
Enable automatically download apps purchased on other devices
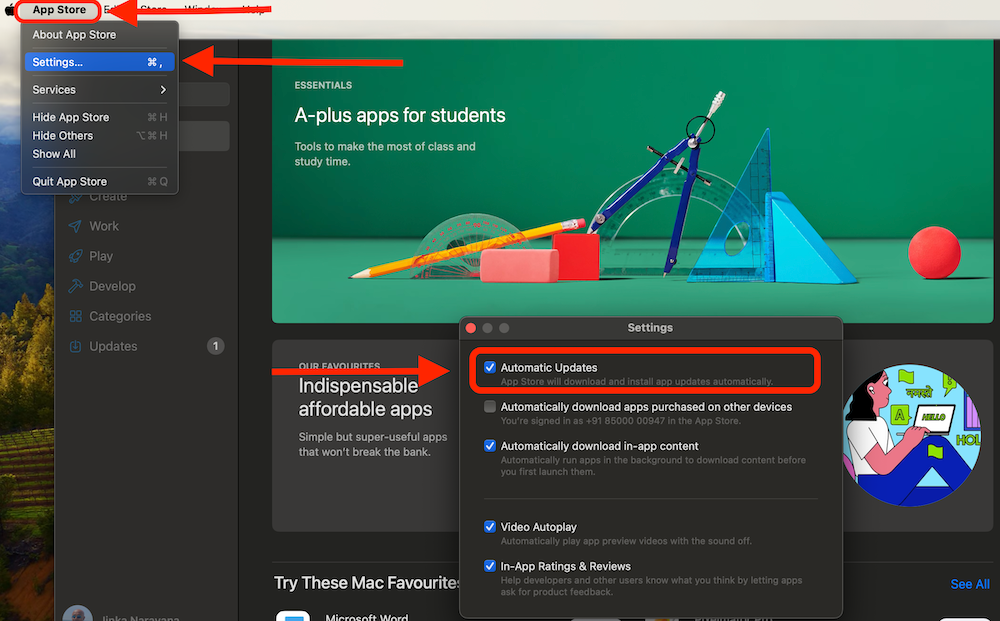coord(490,407)
